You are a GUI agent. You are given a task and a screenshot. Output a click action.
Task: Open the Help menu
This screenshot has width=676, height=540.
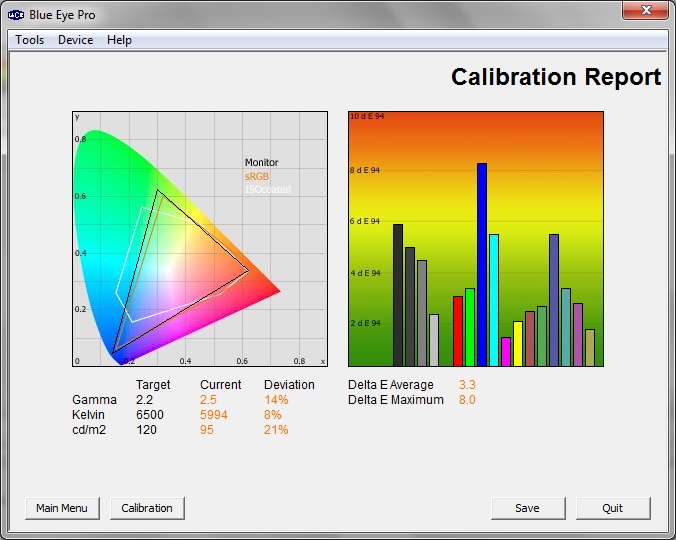(119, 40)
